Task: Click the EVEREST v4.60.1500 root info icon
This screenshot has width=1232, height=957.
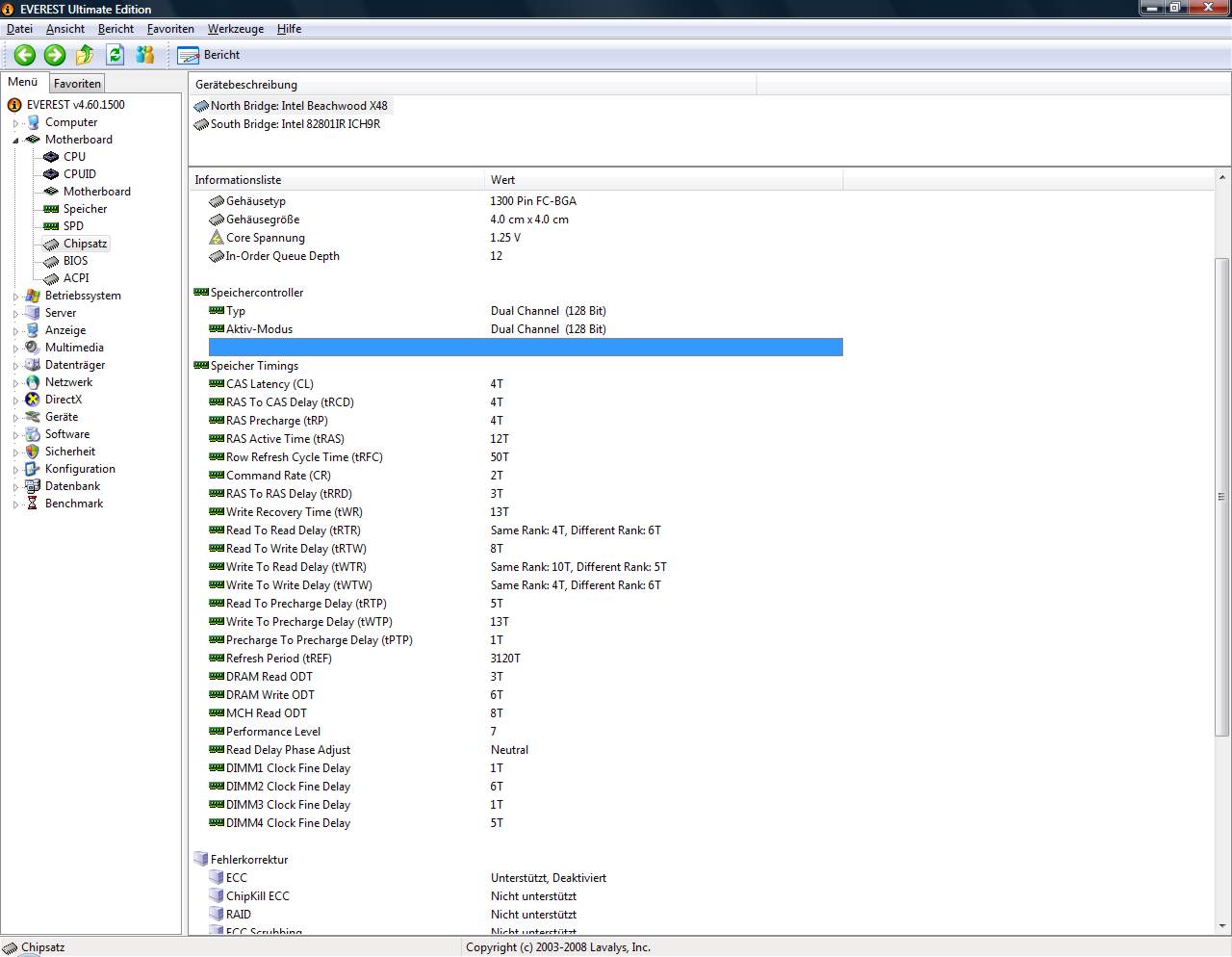Action: pyautogui.click(x=14, y=105)
